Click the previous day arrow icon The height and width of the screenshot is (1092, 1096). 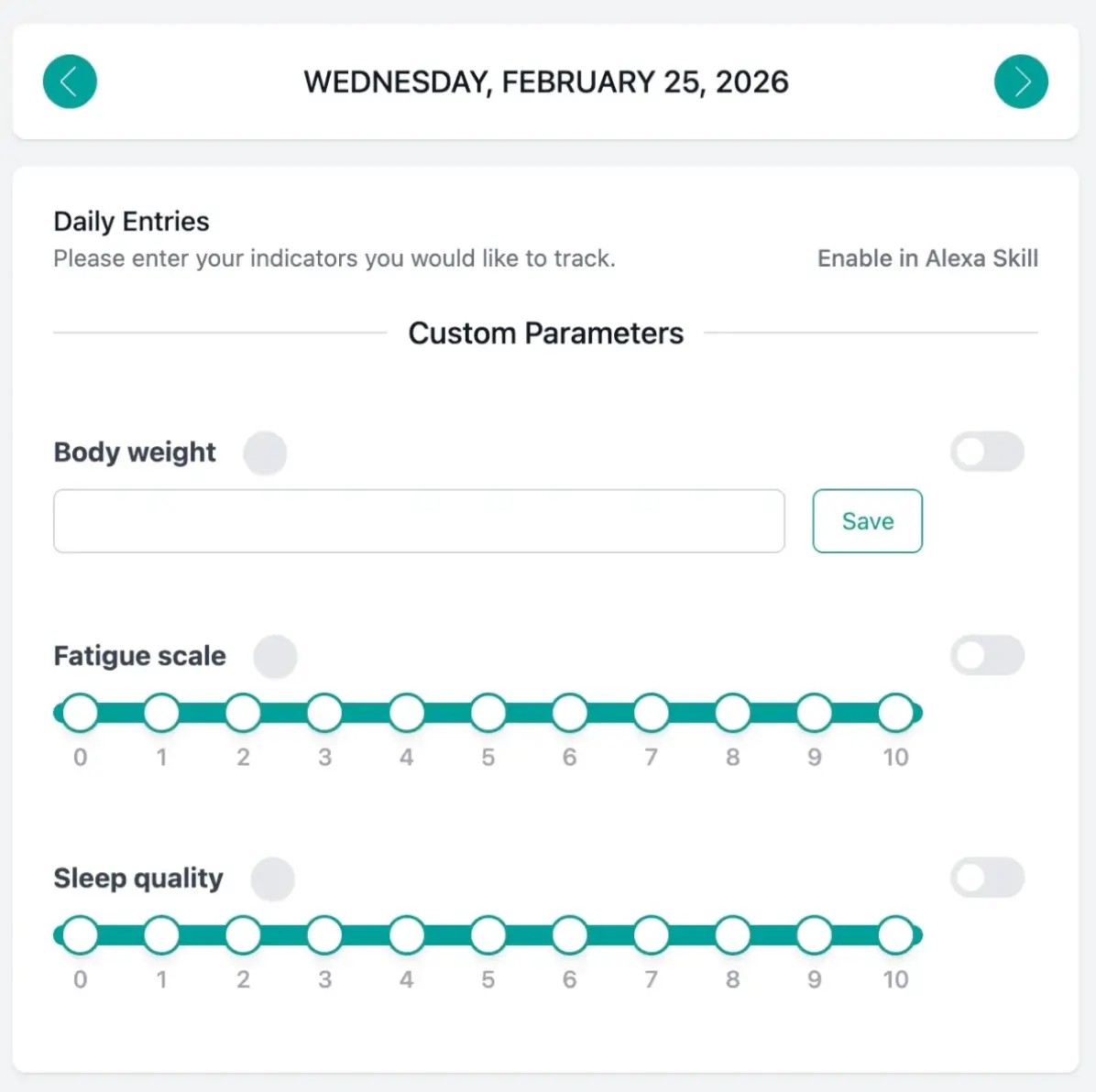(70, 82)
